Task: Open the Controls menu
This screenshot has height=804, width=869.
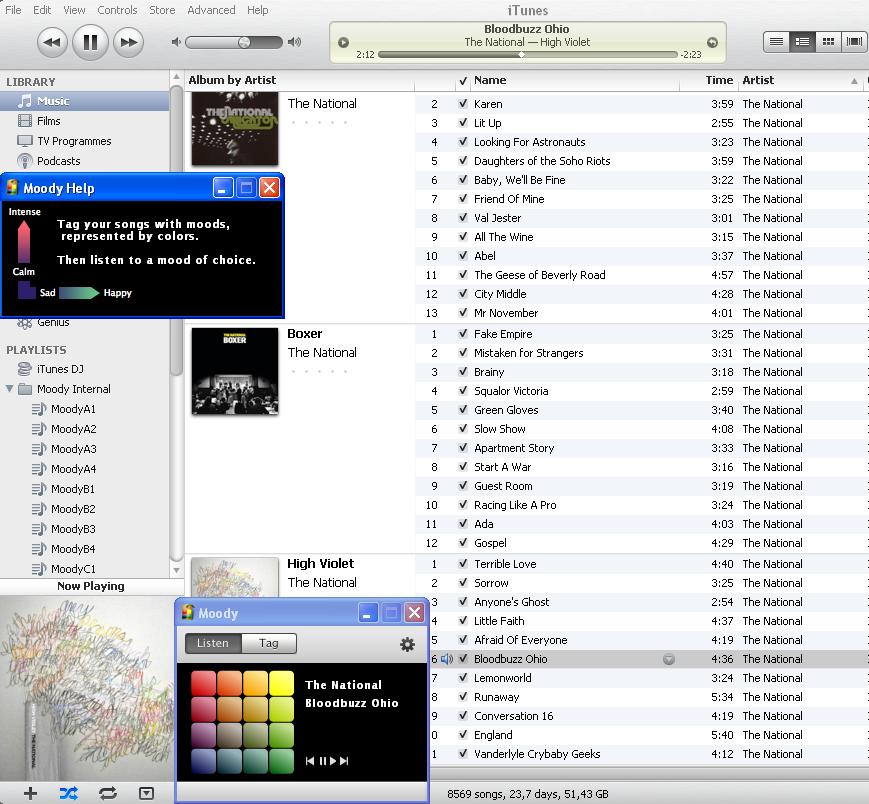Action: click(x=117, y=10)
